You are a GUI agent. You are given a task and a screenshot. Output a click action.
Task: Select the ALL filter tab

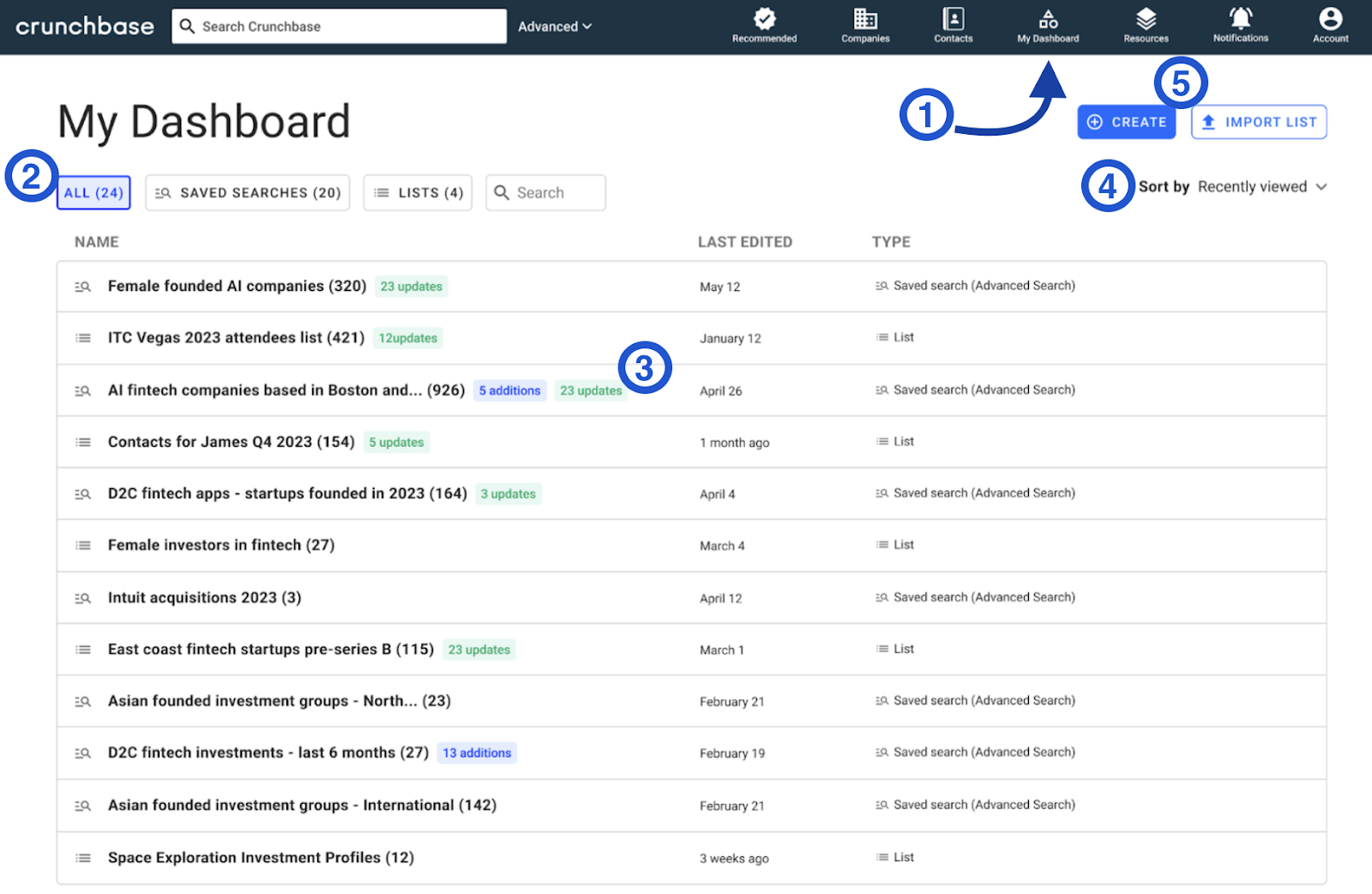point(93,192)
